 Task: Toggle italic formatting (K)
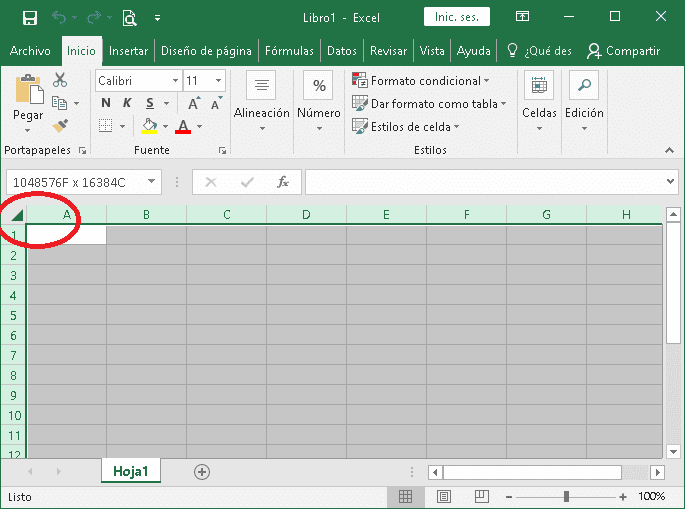pyautogui.click(x=127, y=103)
